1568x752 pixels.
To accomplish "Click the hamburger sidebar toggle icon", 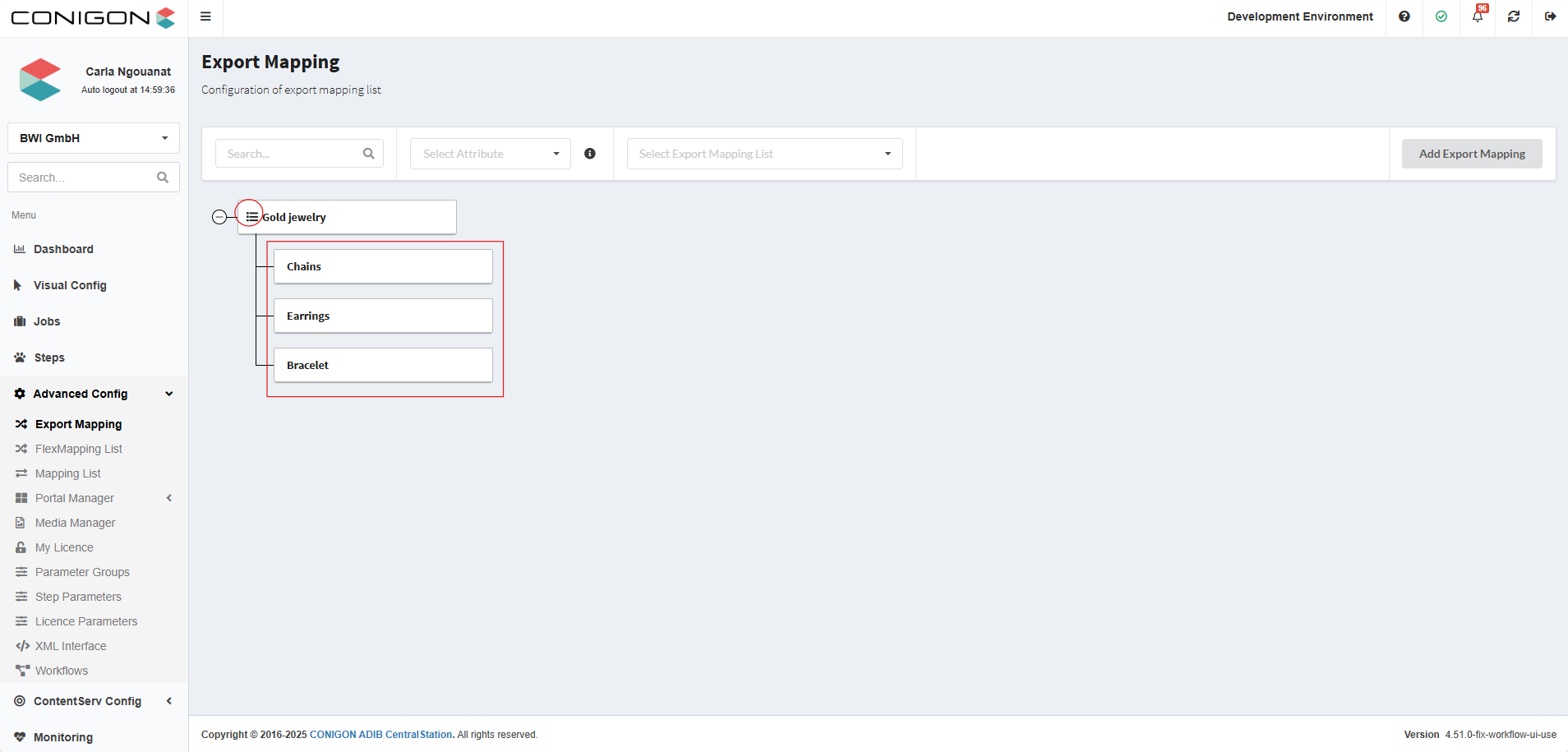I will point(205,16).
